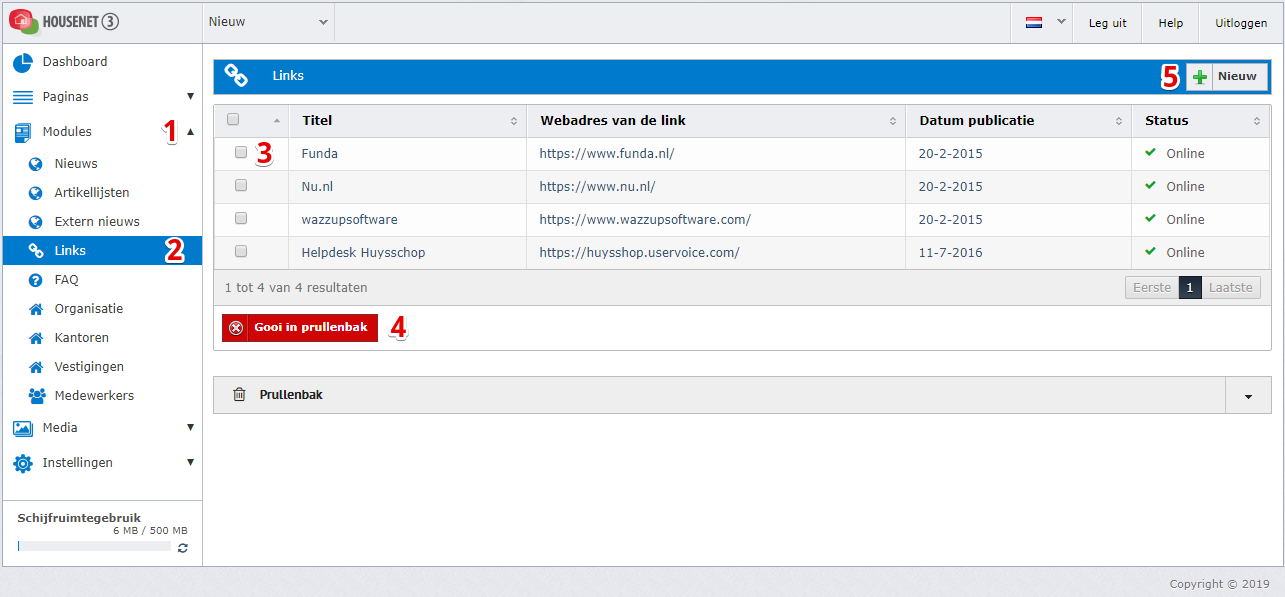Click Uitloggen to log out
Viewport: 1285px width, 597px height.
pyautogui.click(x=1241, y=22)
